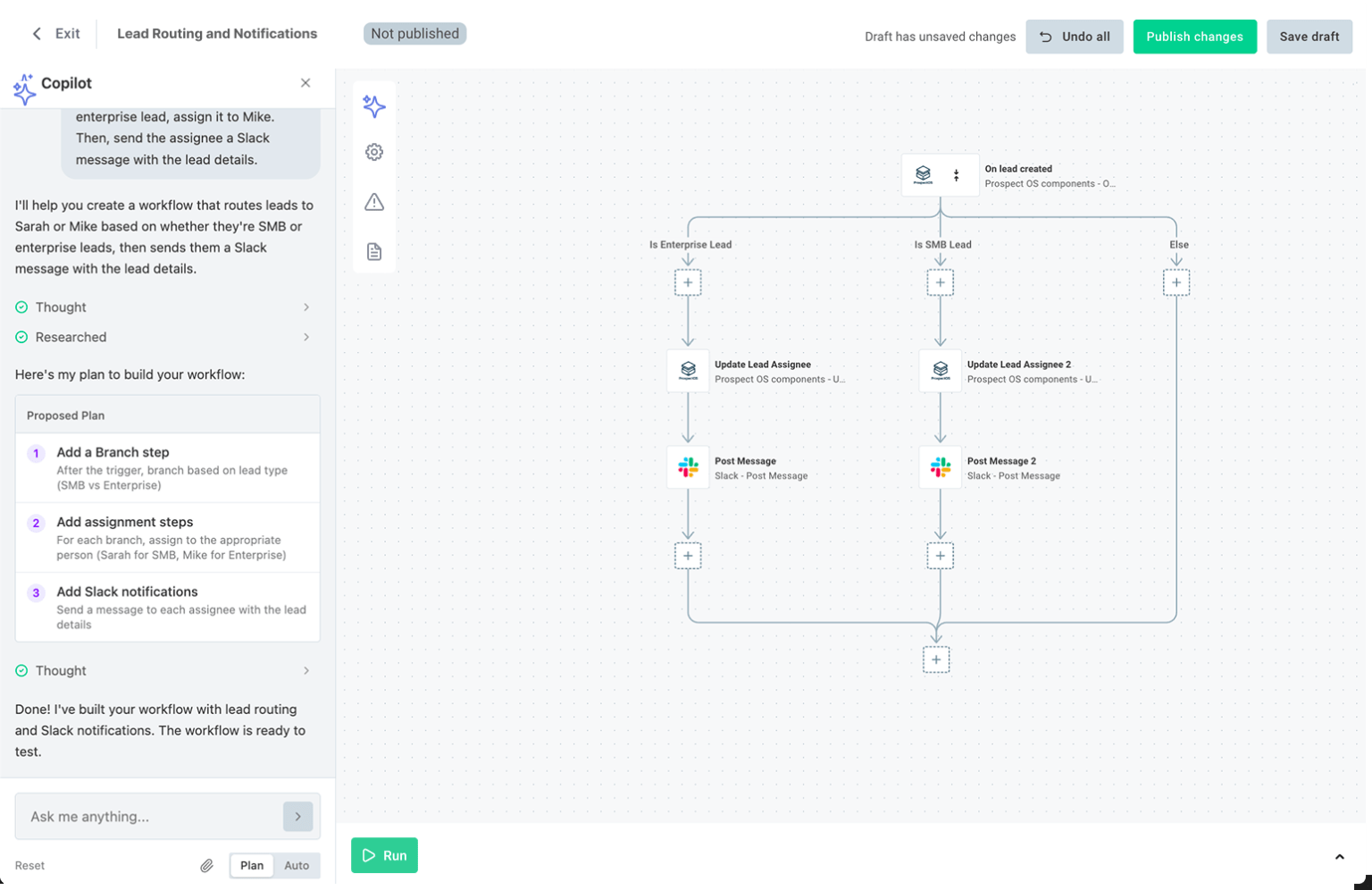The image size is (1372, 890).
Task: Show the warnings triangle panel
Action: pos(374,202)
